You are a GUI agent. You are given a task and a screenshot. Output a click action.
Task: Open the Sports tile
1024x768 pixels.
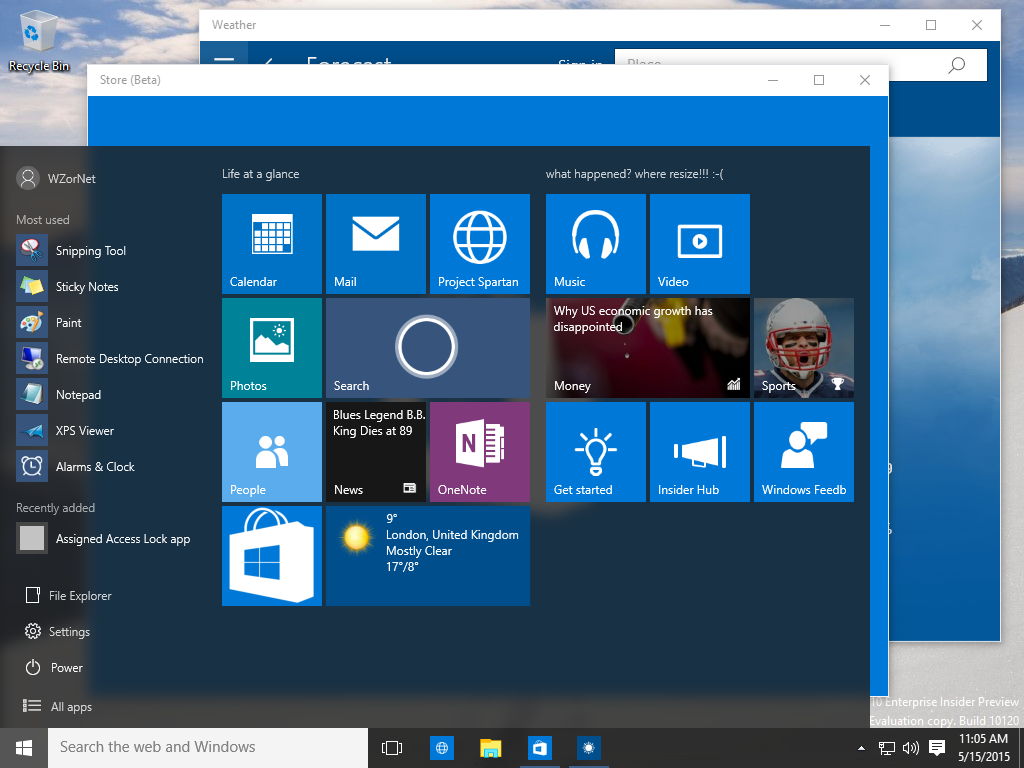click(803, 347)
